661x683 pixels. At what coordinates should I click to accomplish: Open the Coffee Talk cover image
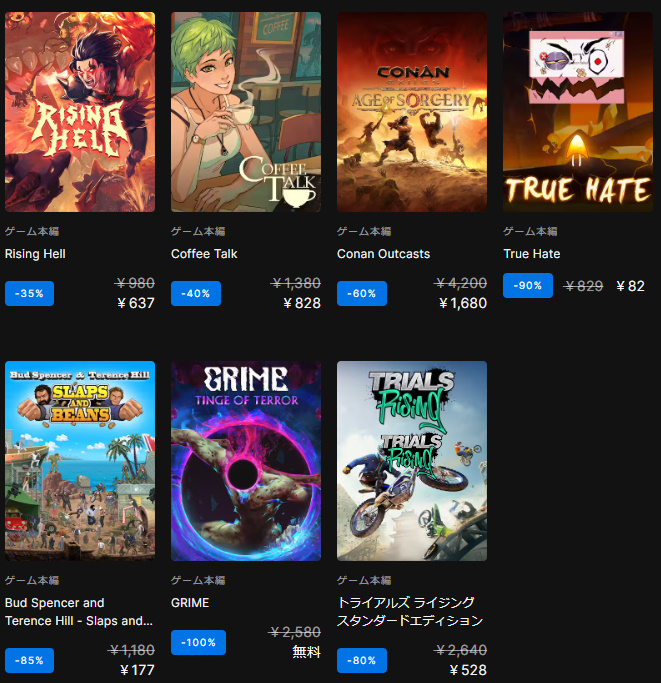(246, 112)
